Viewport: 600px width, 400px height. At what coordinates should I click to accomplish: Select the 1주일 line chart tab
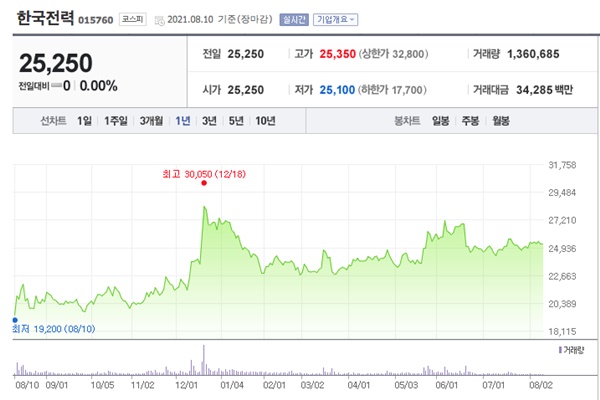click(x=116, y=121)
